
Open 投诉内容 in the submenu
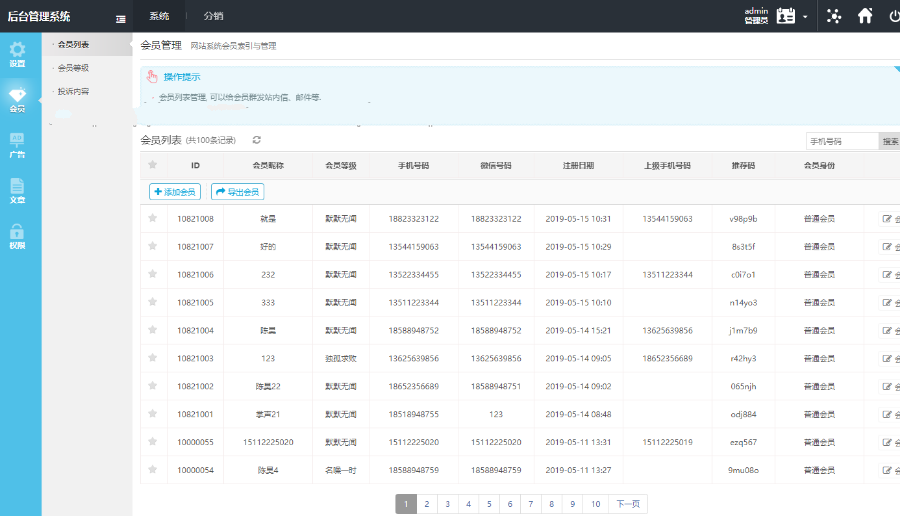coord(74,91)
